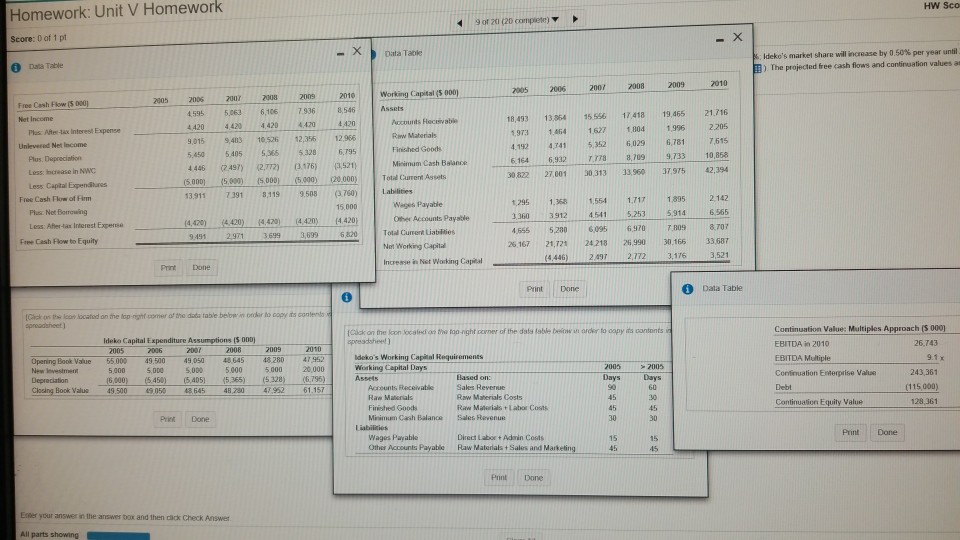The width and height of the screenshot is (960, 540).
Task: Click 'Continuation Enterprise Value' label
Action: [825, 373]
